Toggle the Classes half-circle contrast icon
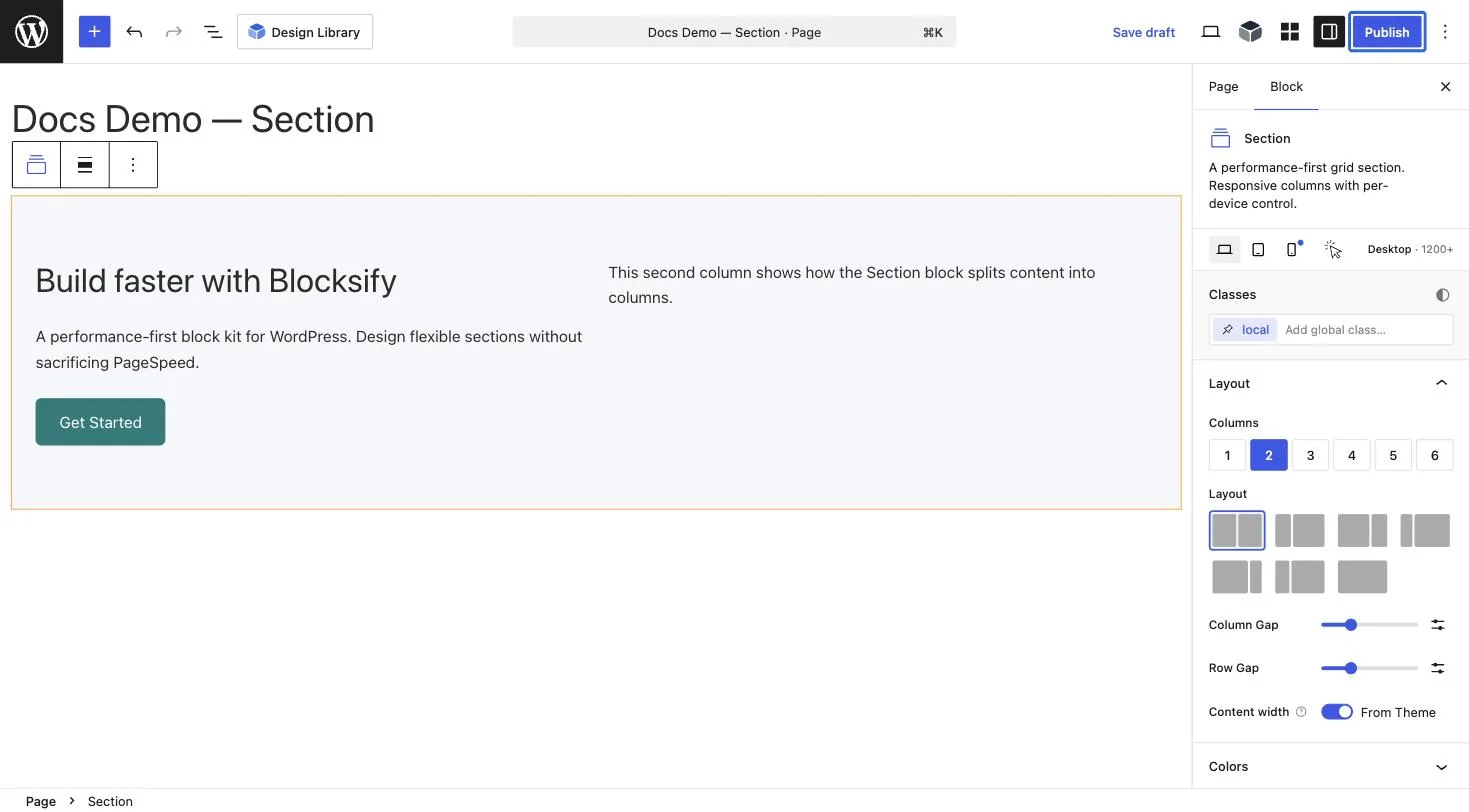1469x812 pixels. (x=1442, y=295)
